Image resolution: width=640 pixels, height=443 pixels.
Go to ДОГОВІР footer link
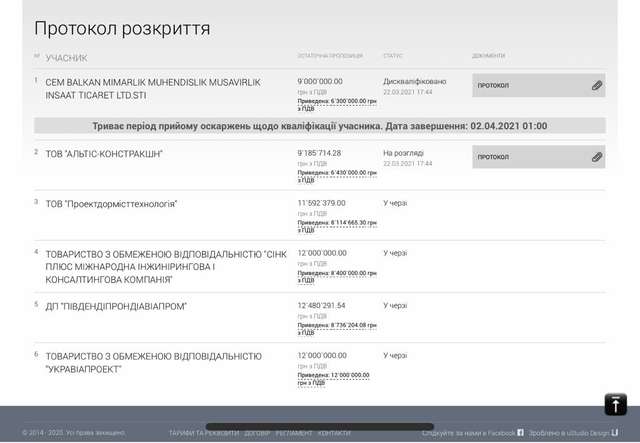pos(257,433)
